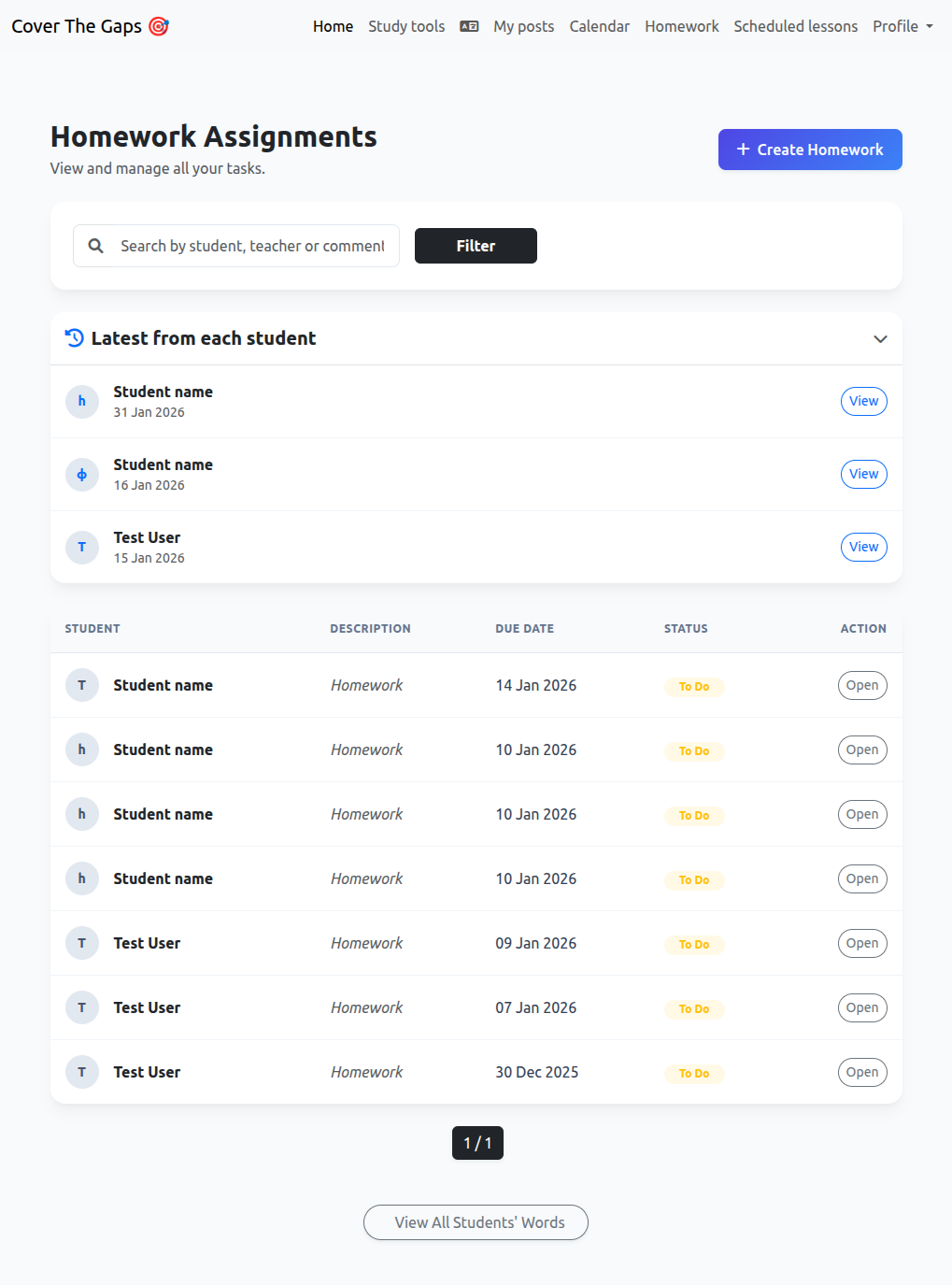Screen dimensions: 952x1285
Task: Toggle the To Do status on the 14 Jan 2026 homework
Action: pyautogui.click(x=693, y=685)
